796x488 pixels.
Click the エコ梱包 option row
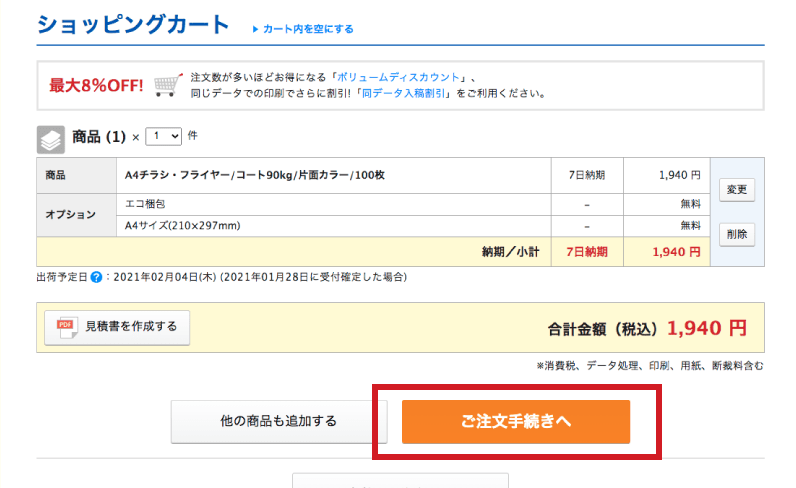pos(144,203)
